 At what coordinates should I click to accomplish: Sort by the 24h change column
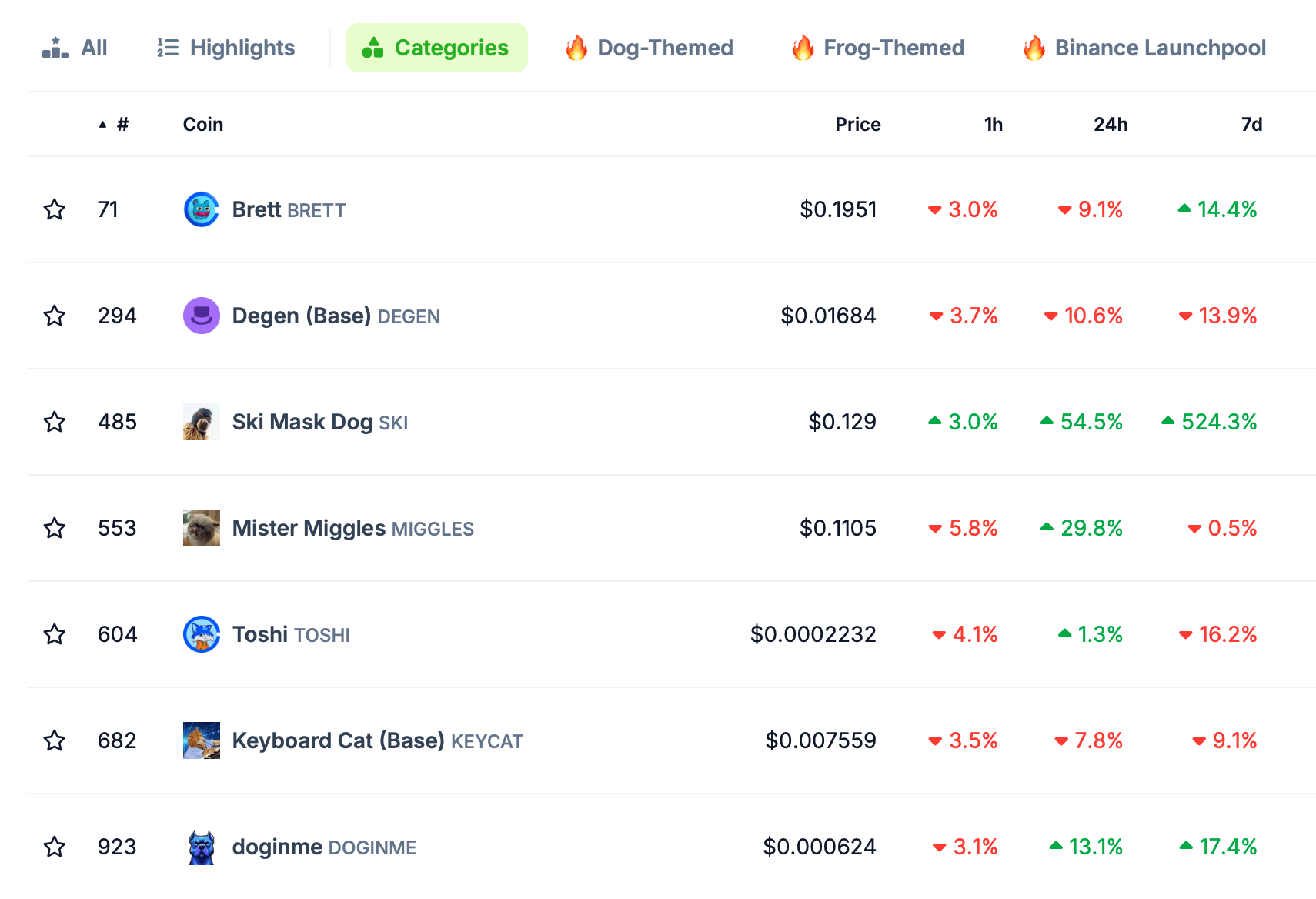(x=1110, y=125)
